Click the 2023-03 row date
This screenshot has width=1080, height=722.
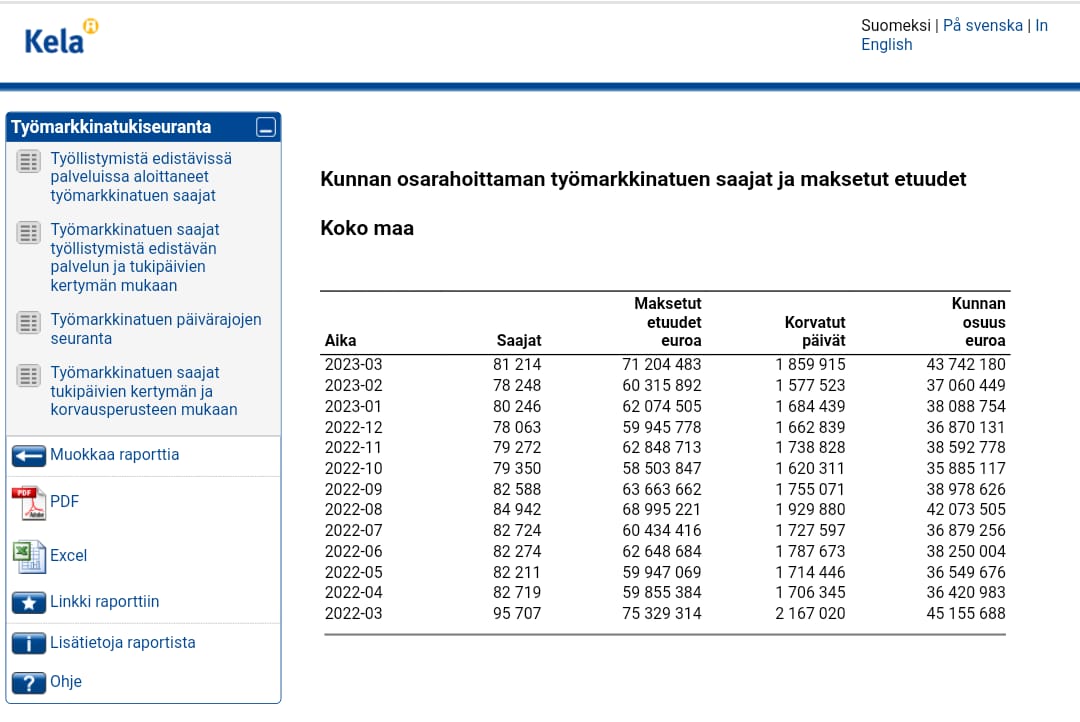tap(353, 364)
